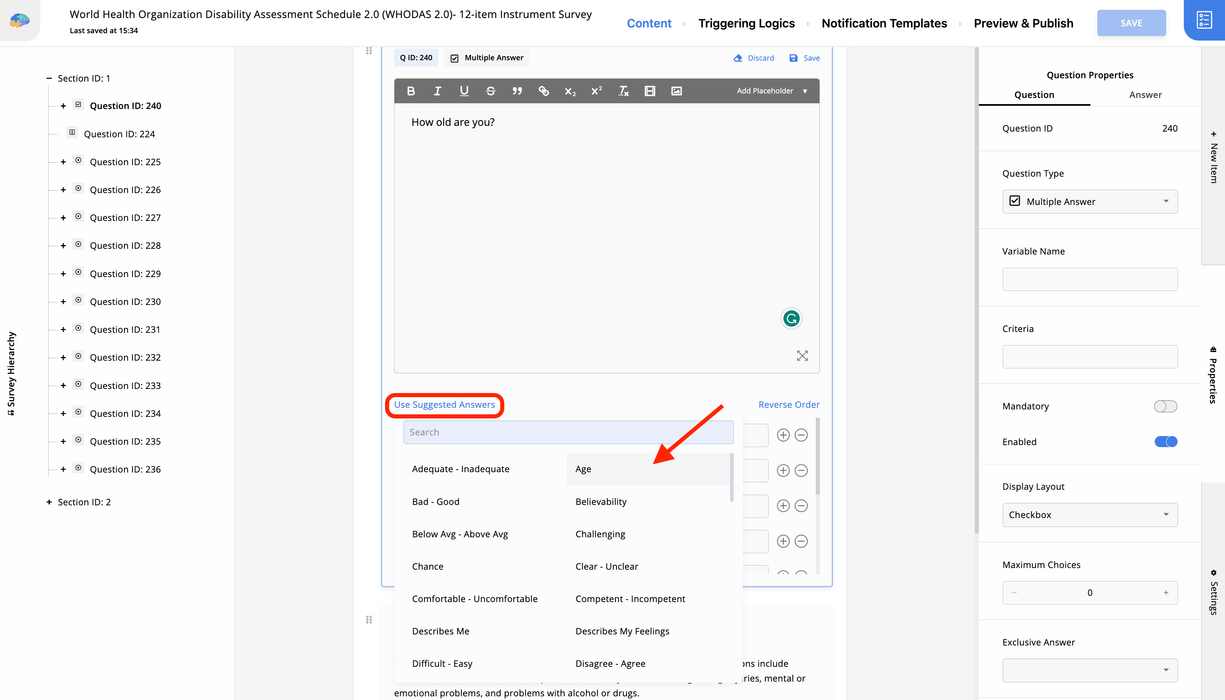This screenshot has width=1225, height=700.
Task: Turn on the Mandatory toggle
Action: 1165,407
